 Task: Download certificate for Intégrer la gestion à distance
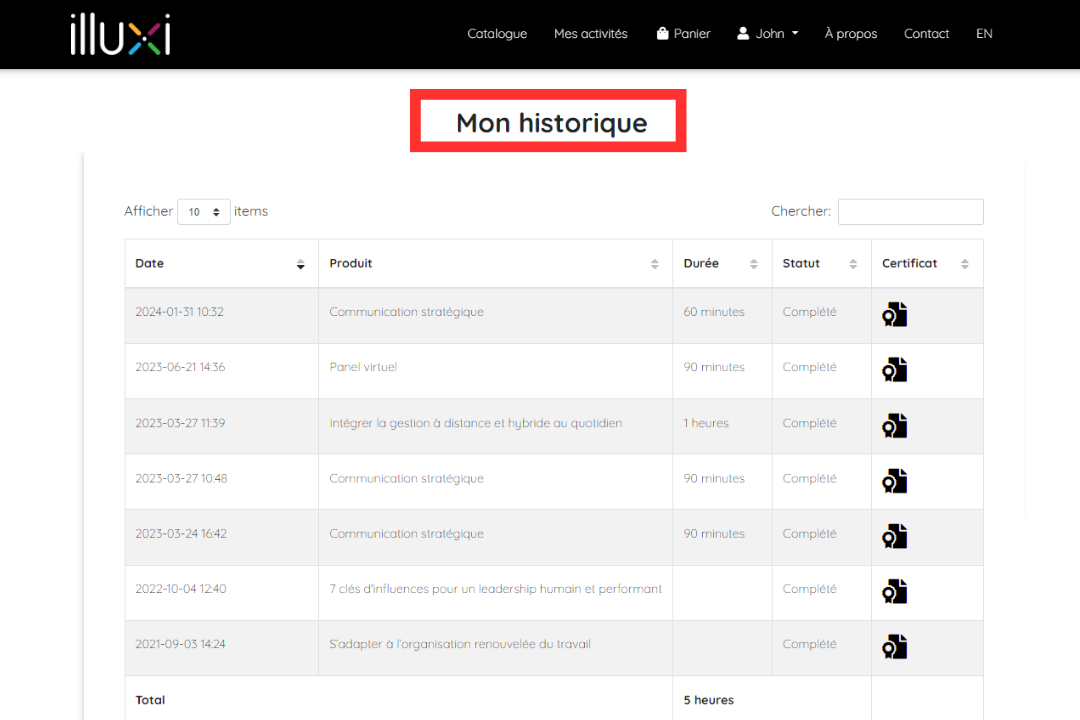coord(894,426)
